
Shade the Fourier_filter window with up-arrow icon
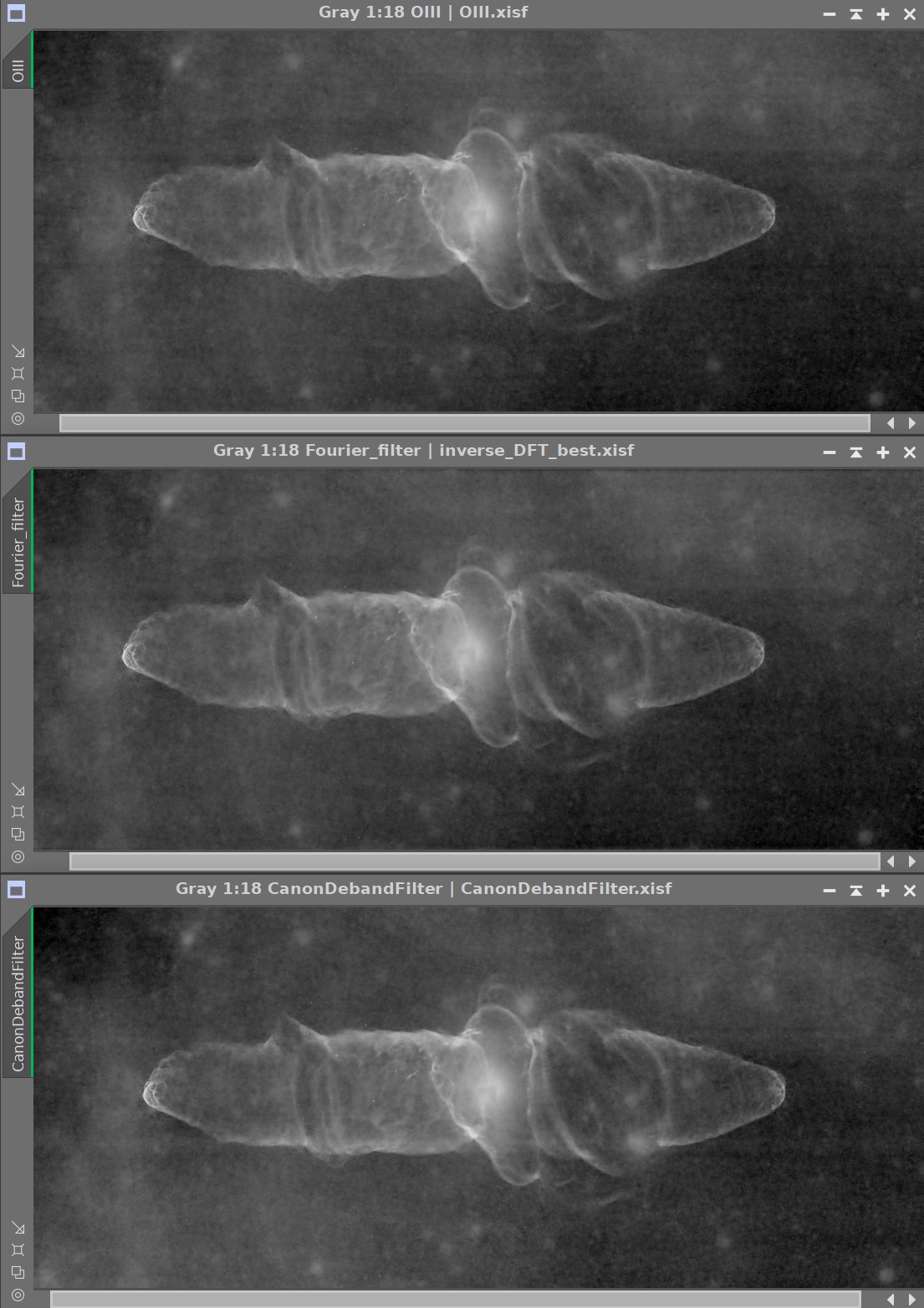pyautogui.click(x=856, y=452)
